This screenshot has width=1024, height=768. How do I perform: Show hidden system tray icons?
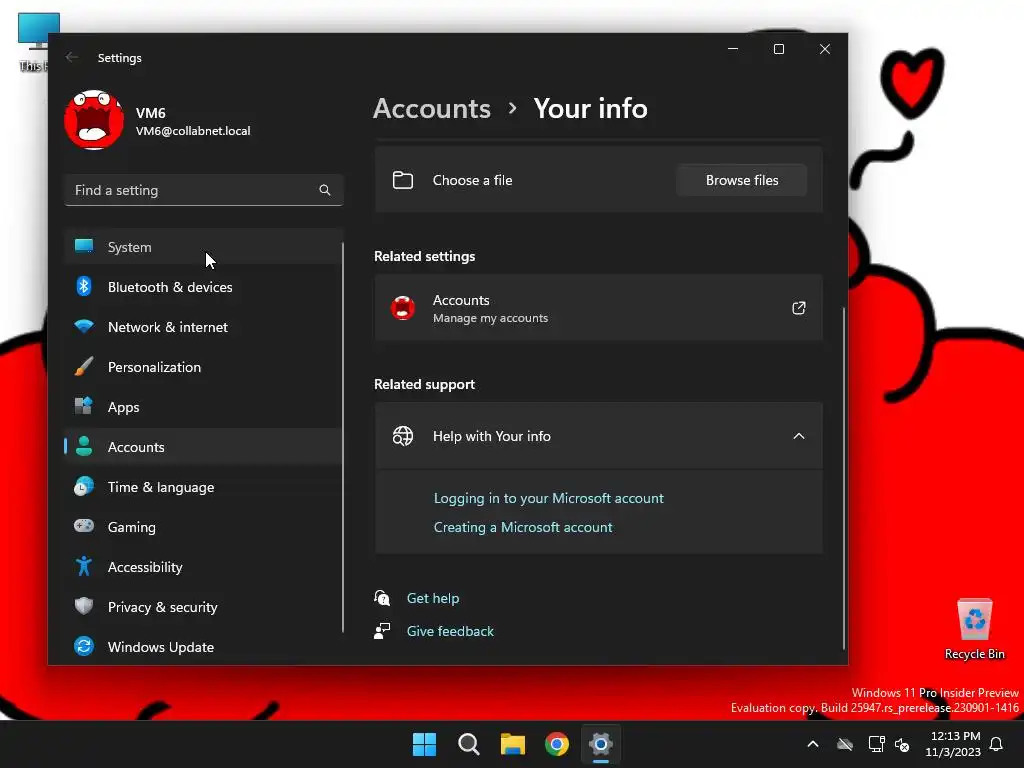click(x=813, y=744)
